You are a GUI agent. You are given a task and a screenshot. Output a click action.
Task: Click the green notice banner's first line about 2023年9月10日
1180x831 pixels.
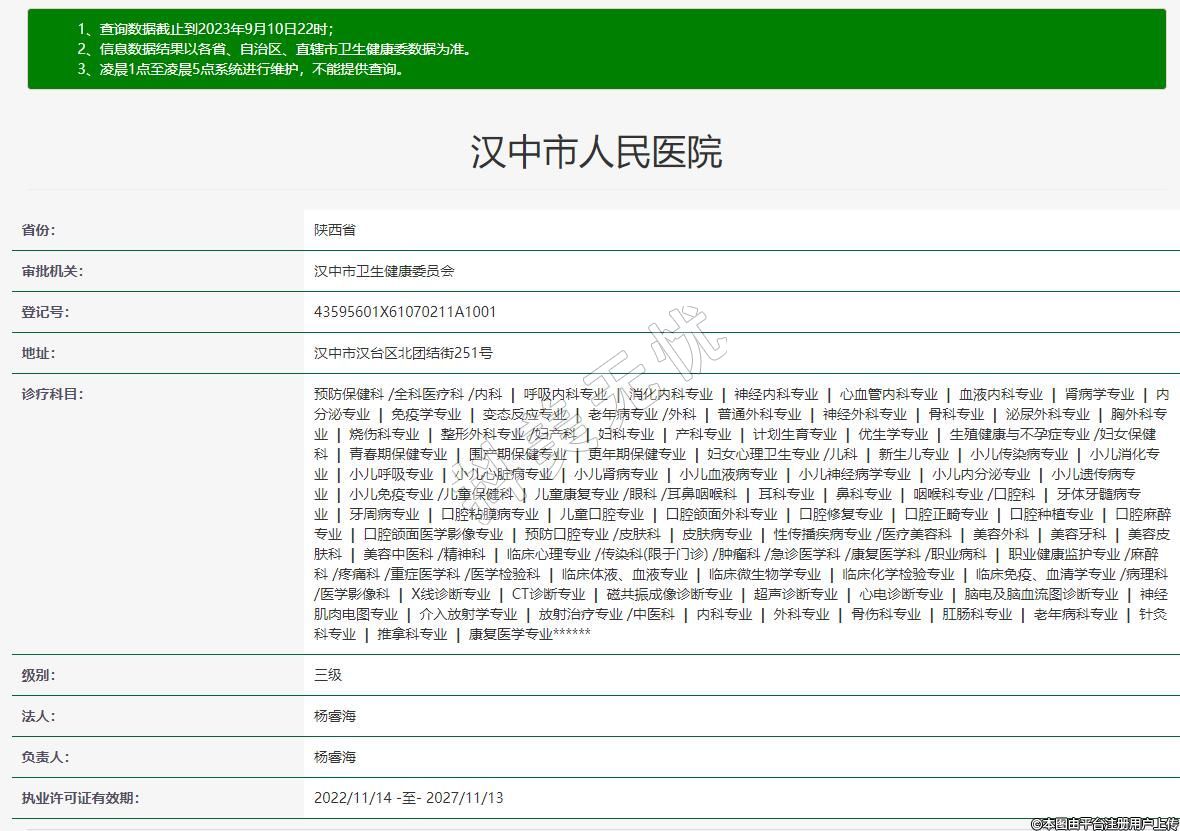[x=206, y=29]
